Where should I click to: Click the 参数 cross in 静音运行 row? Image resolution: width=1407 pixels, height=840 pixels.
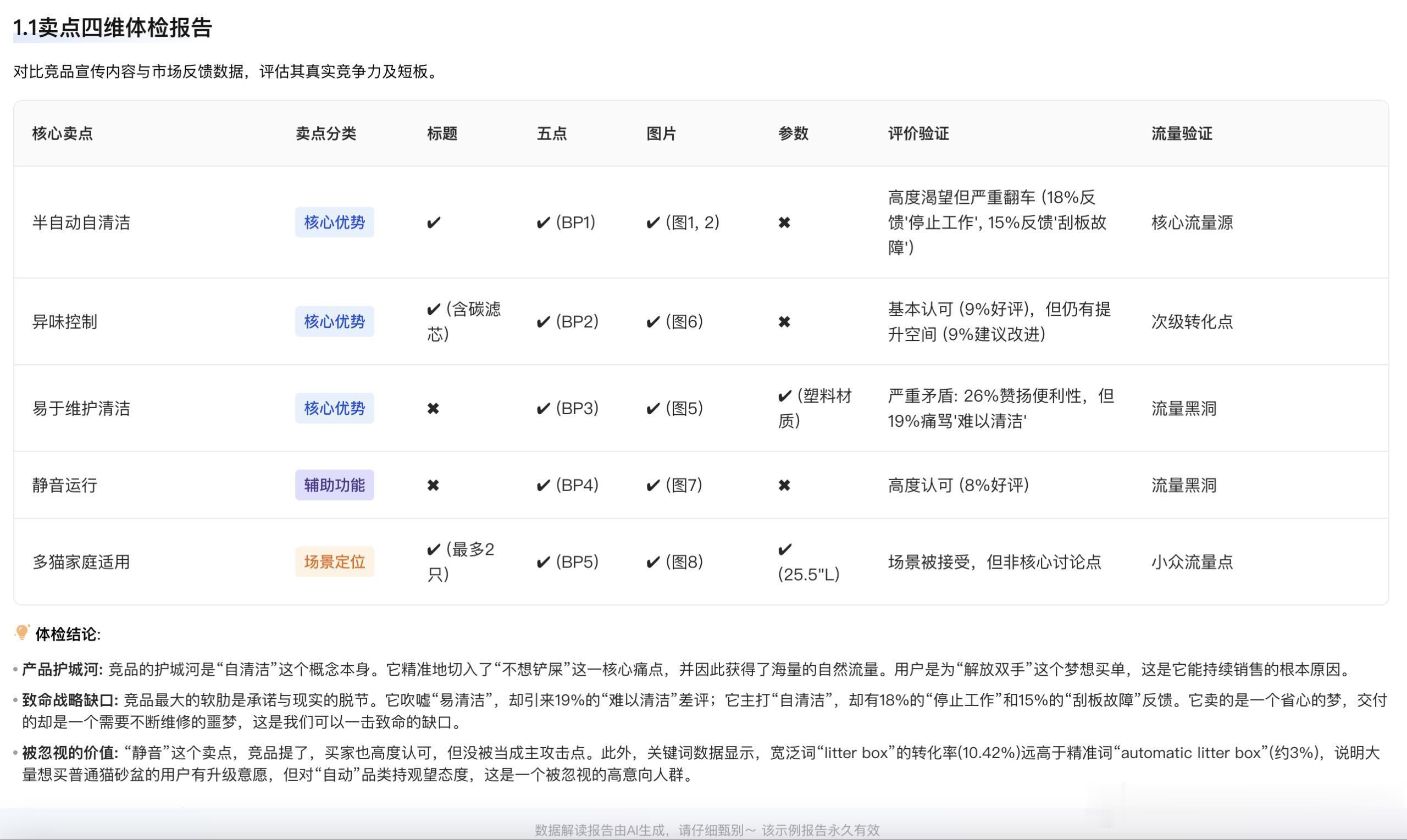pyautogui.click(x=784, y=485)
